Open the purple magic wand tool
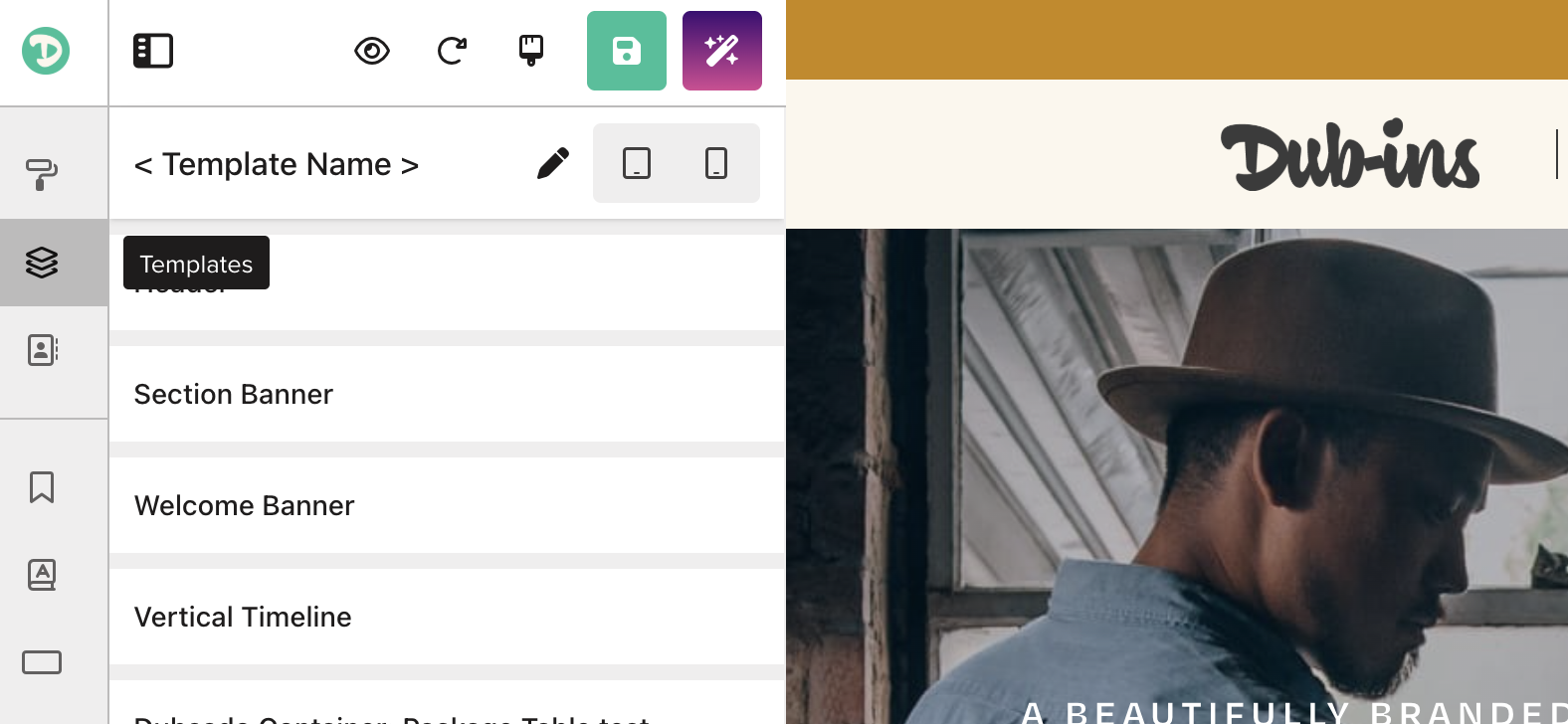Image resolution: width=1568 pixels, height=724 pixels. coord(722,51)
